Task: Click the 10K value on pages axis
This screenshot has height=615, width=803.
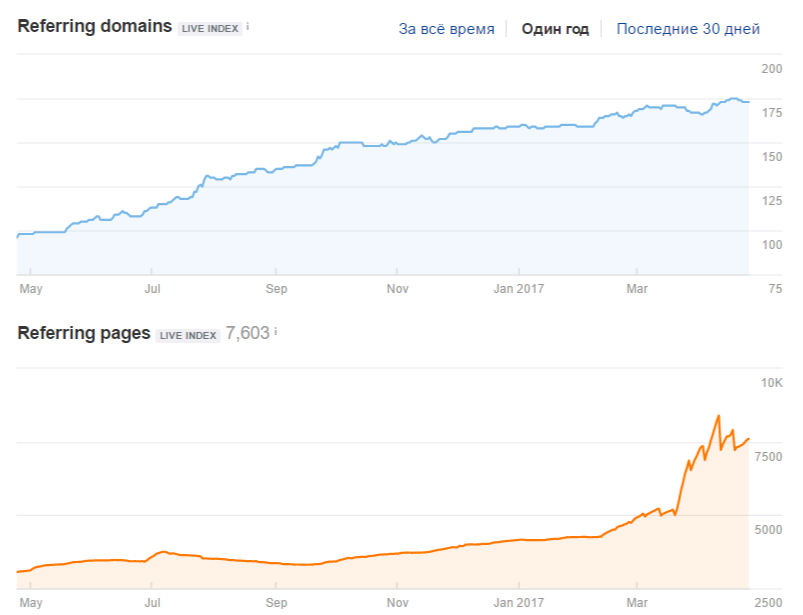Action: 770,384
